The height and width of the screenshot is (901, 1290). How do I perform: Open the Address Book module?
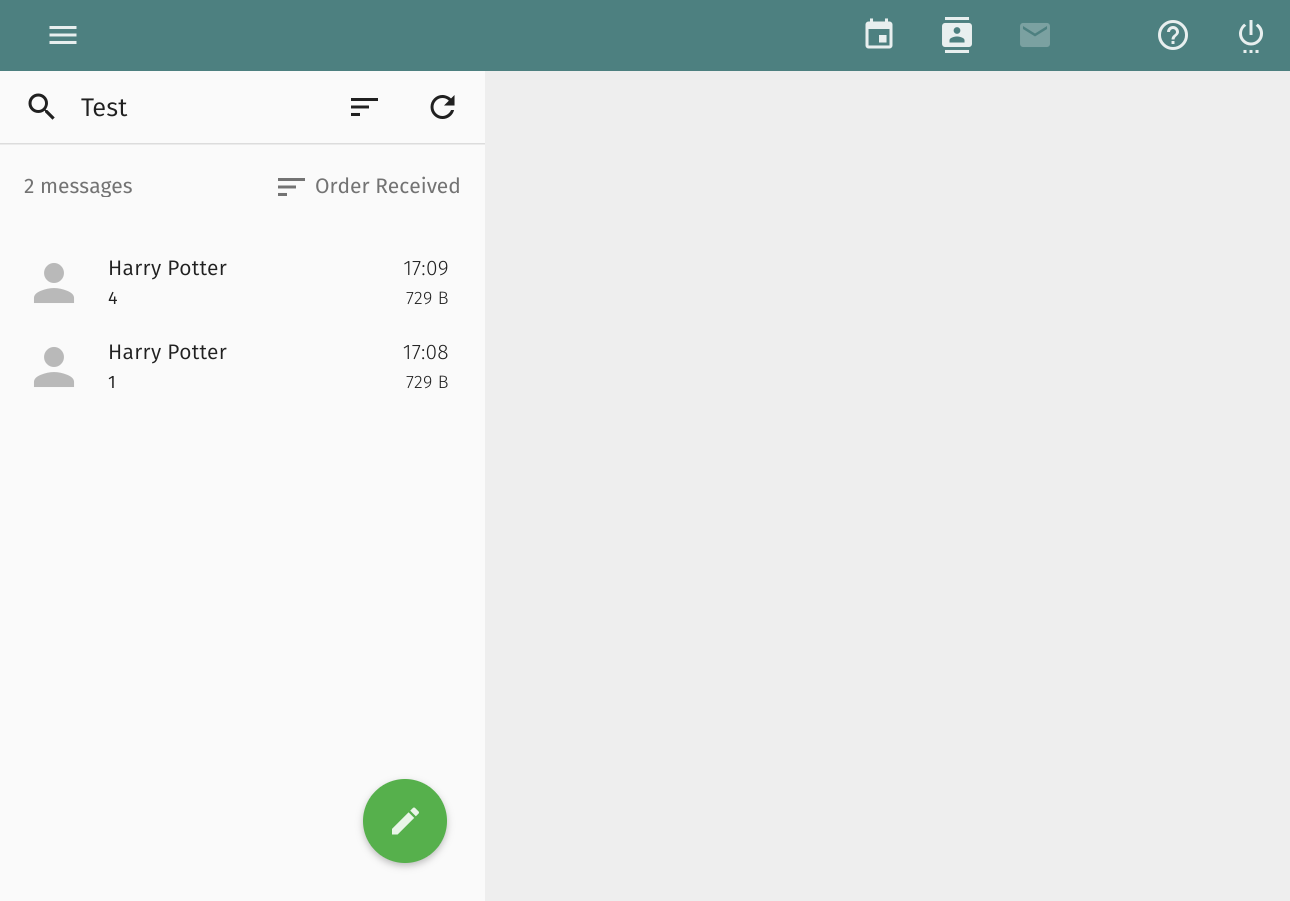(957, 35)
